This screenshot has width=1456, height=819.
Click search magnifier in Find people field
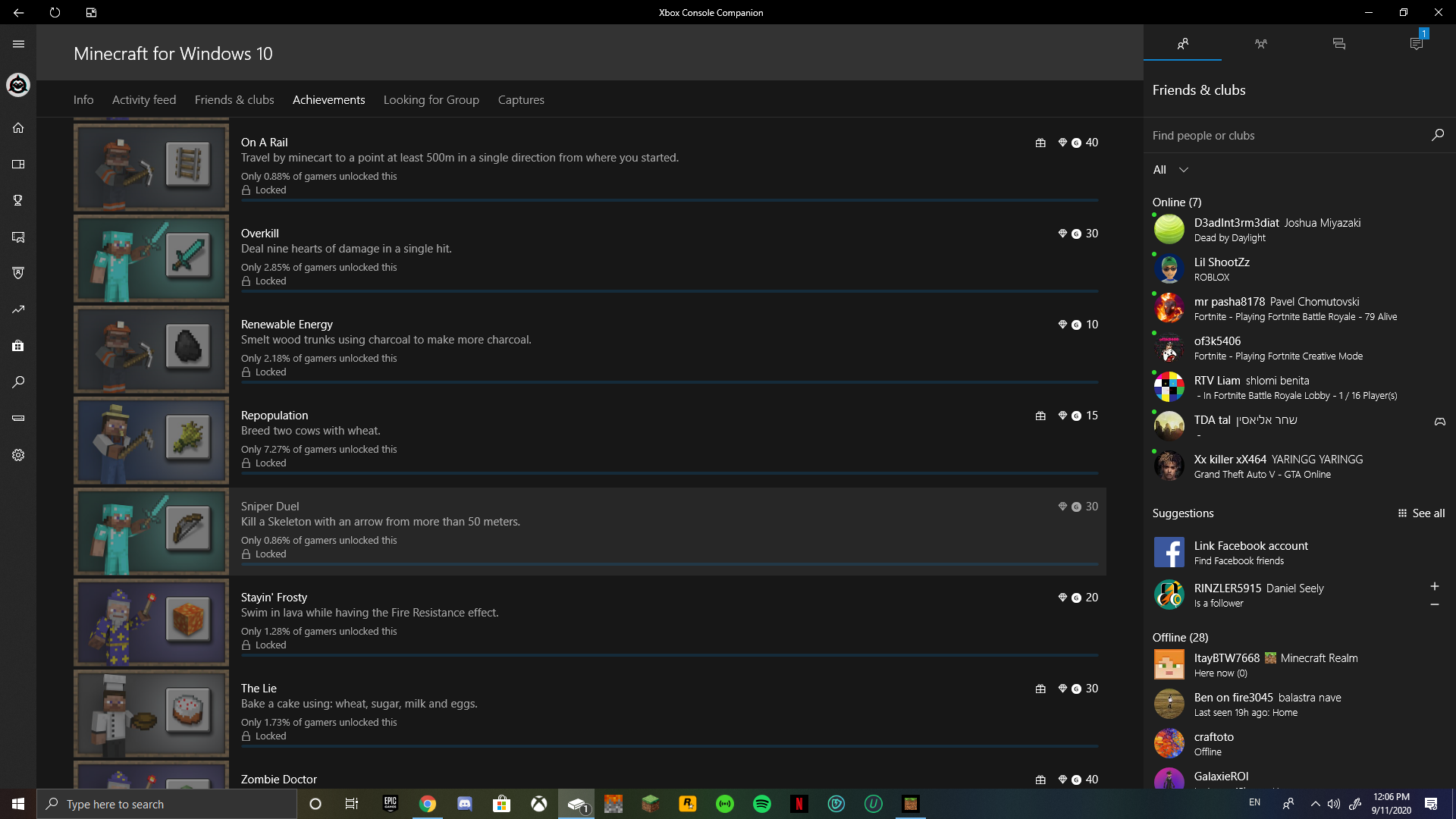[1437, 135]
